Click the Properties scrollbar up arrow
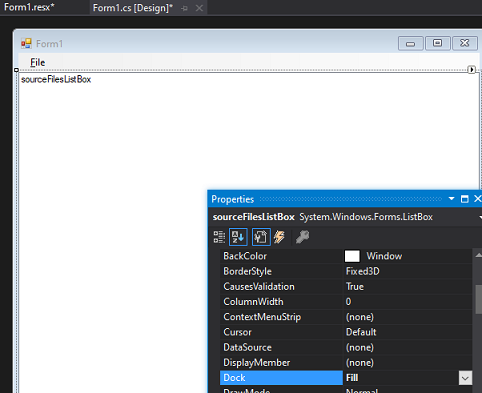 (479, 255)
